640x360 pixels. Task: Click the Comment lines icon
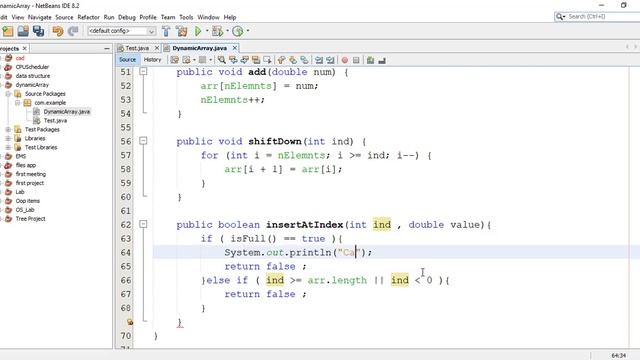pyautogui.click(x=370, y=60)
